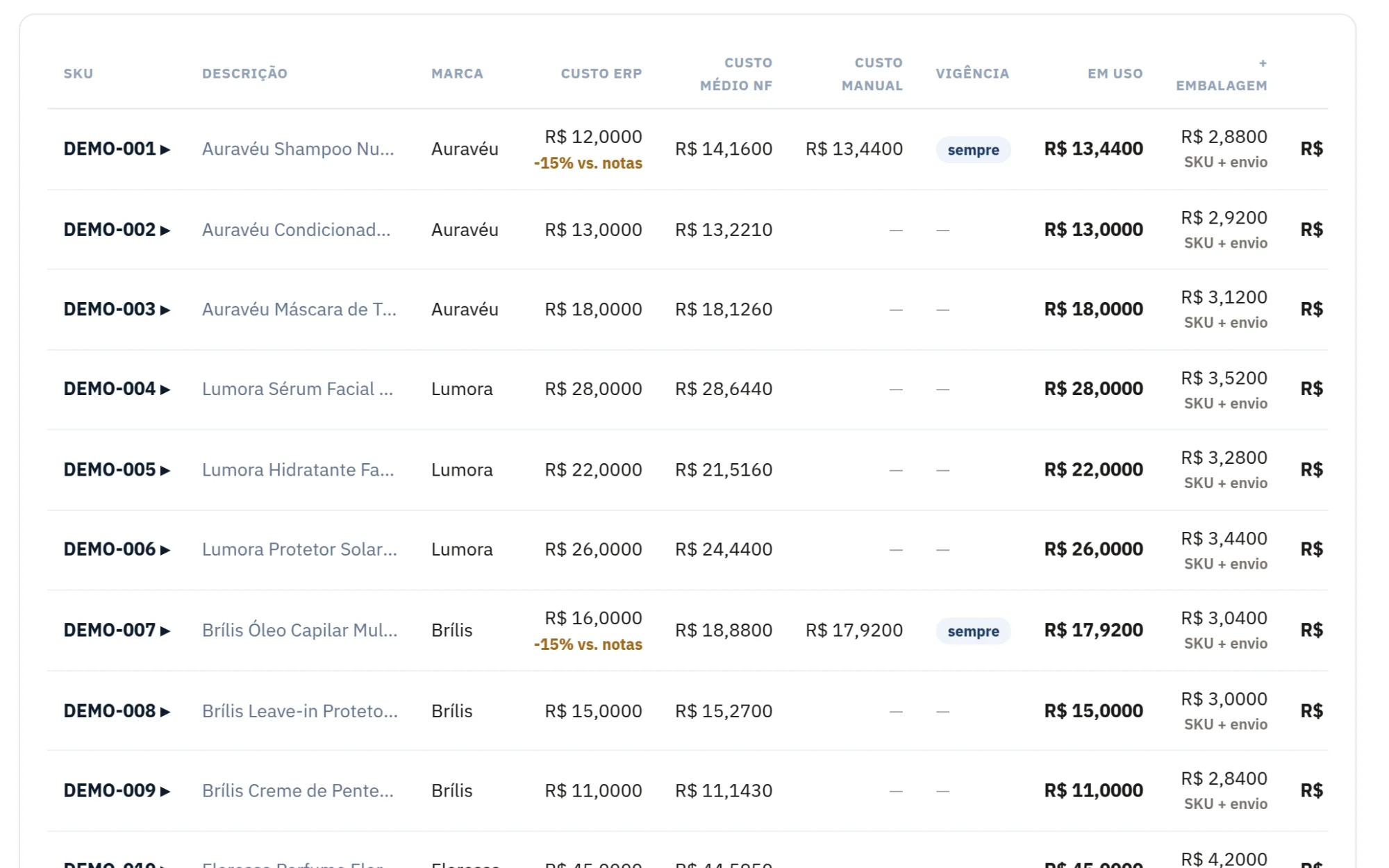Expand row DEMO-003 details arrow

click(165, 310)
